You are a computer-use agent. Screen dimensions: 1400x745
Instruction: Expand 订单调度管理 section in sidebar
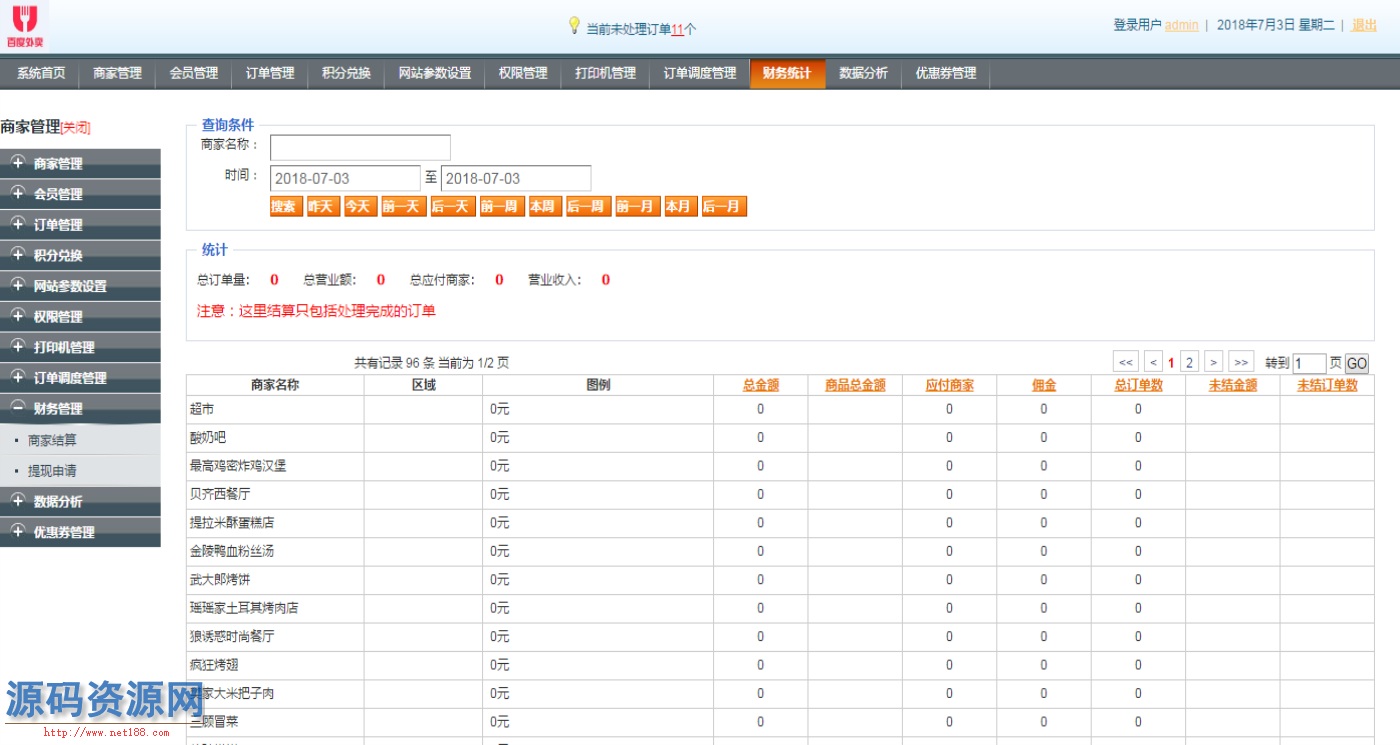click(x=80, y=378)
